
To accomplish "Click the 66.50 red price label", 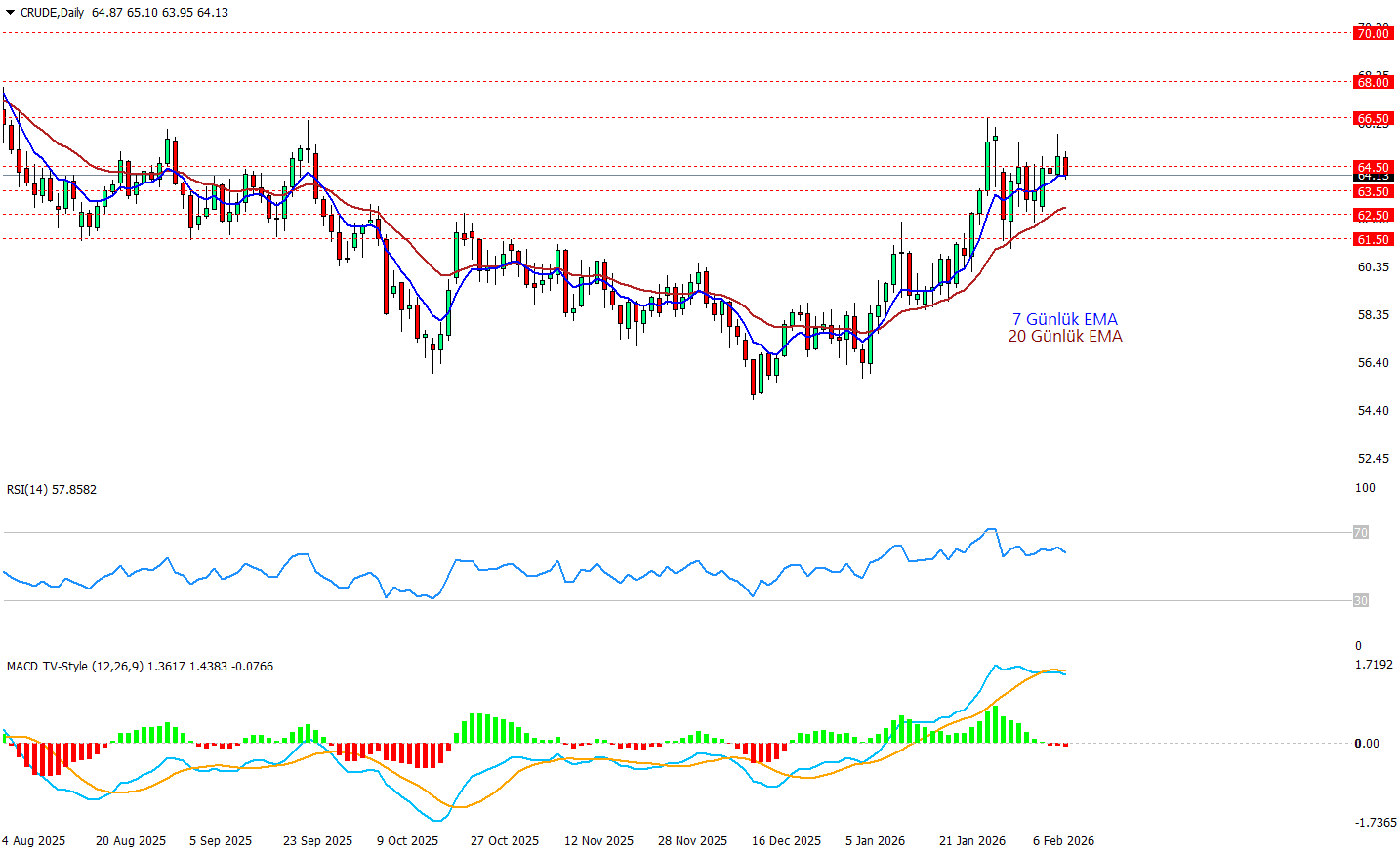I will pyautogui.click(x=1373, y=119).
